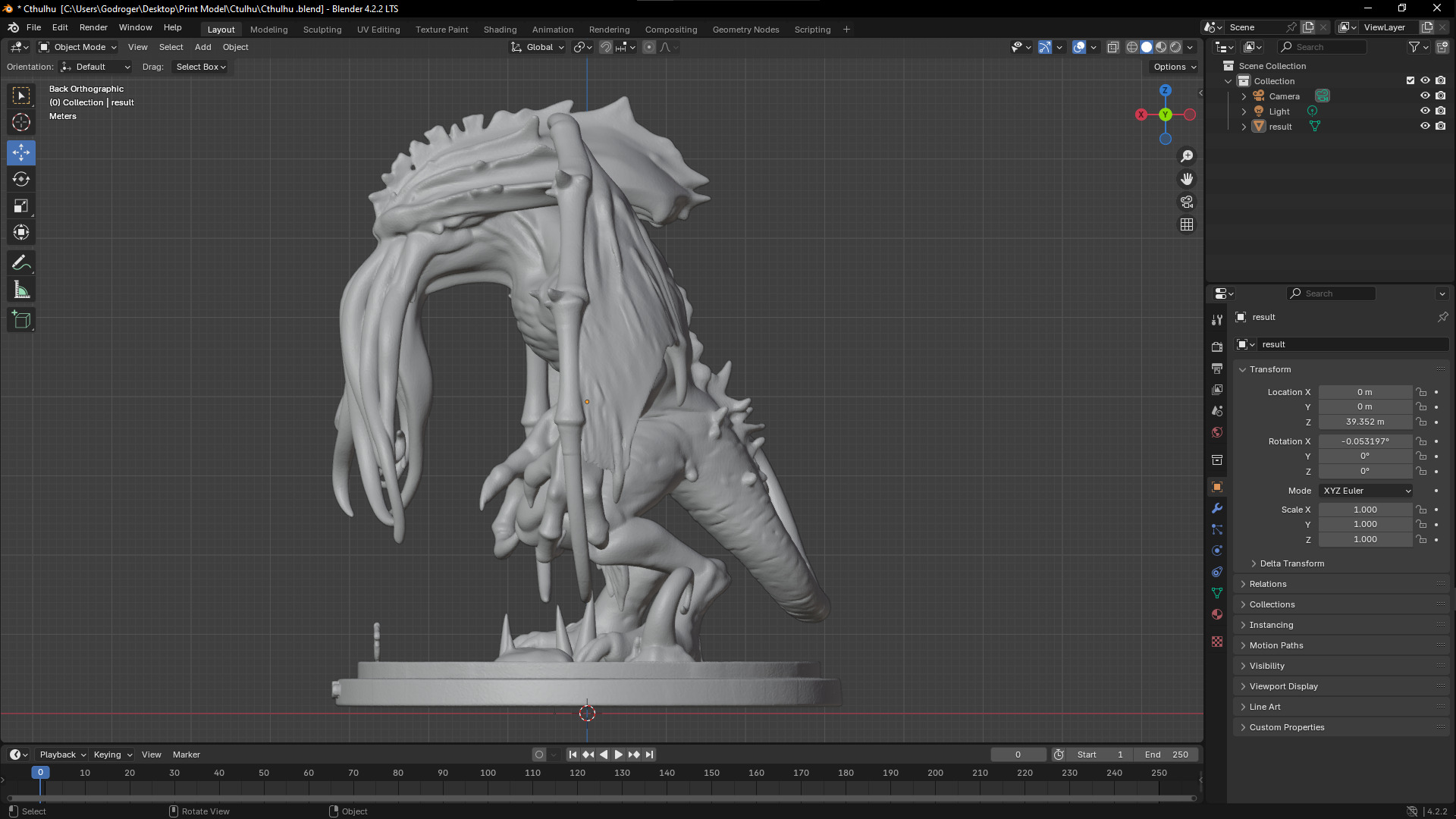Image resolution: width=1456 pixels, height=819 pixels.
Task: Select the Annotate tool
Action: pyautogui.click(x=21, y=263)
